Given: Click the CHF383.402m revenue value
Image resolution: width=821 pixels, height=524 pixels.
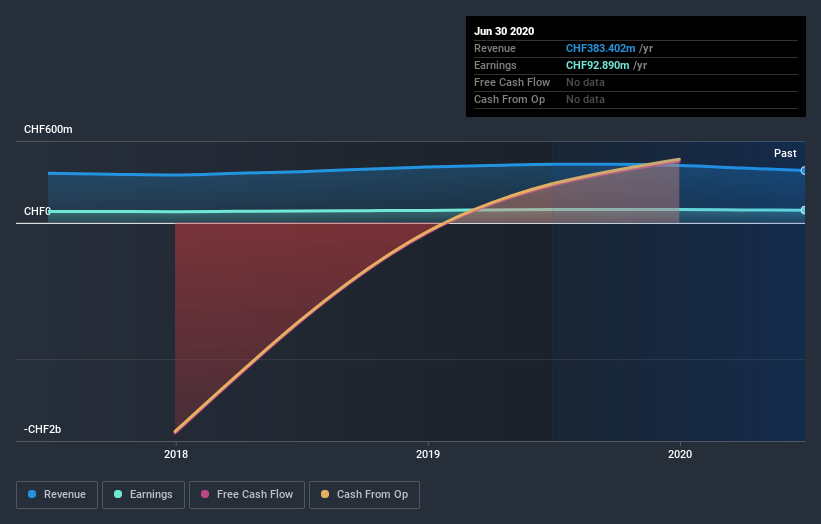Looking at the screenshot, I should coord(601,48).
